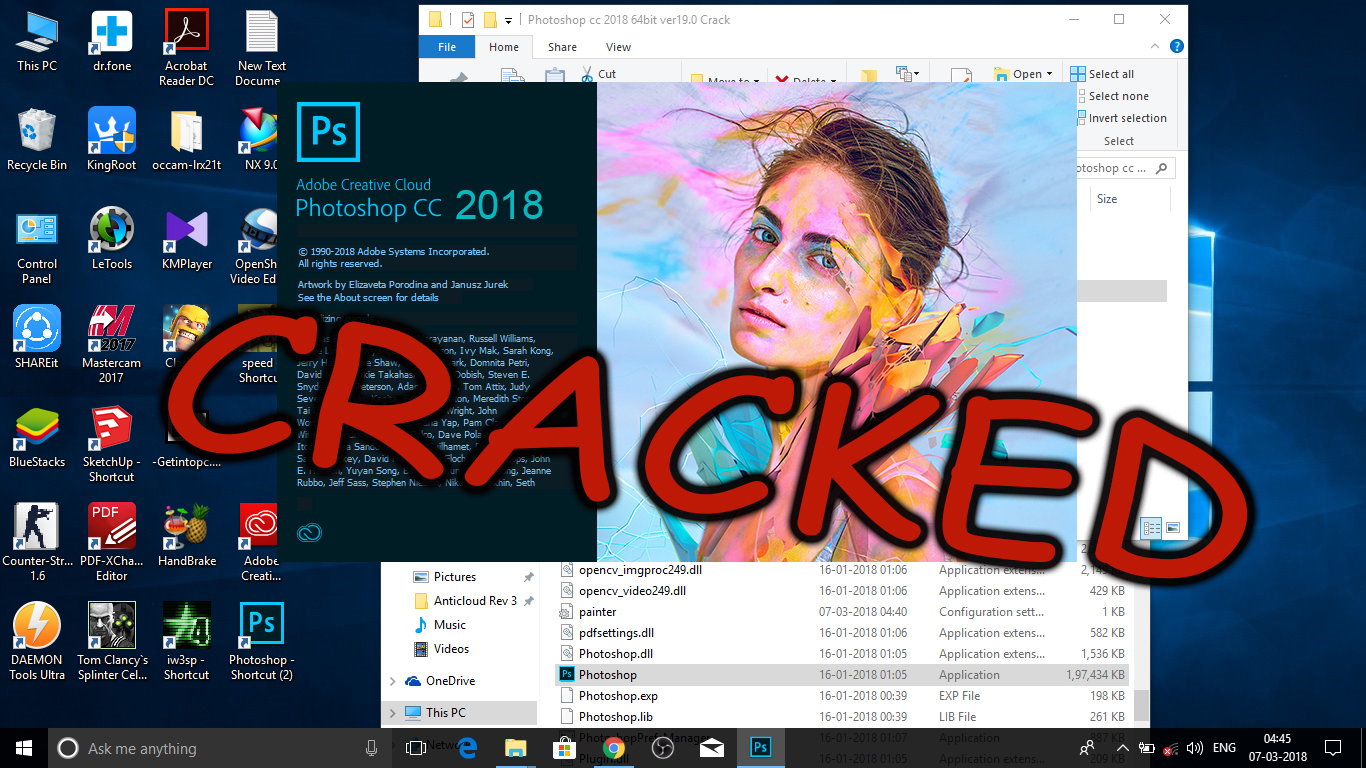Image resolution: width=1366 pixels, height=768 pixels.
Task: Launch KingRoot from the desktop
Action: pos(111,140)
